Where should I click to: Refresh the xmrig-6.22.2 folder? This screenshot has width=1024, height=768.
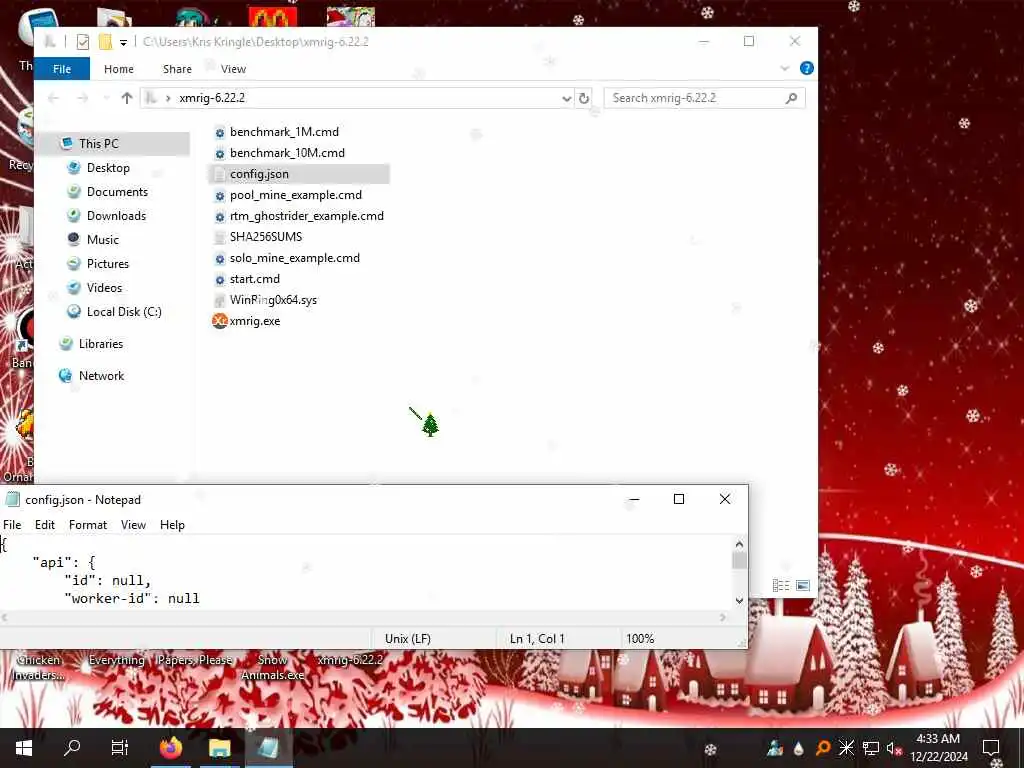coord(584,98)
